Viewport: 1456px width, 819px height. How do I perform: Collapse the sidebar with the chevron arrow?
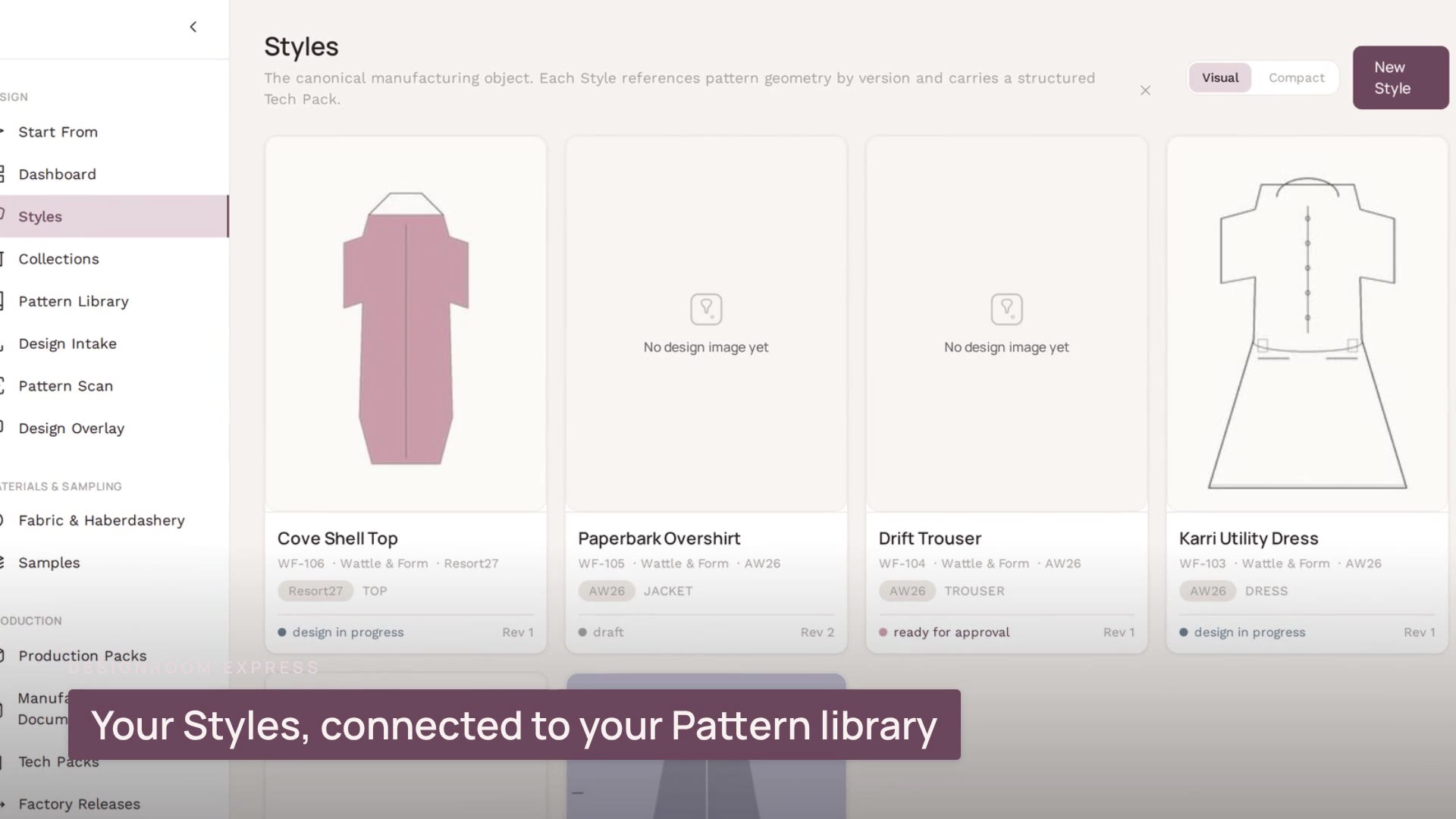pyautogui.click(x=193, y=27)
